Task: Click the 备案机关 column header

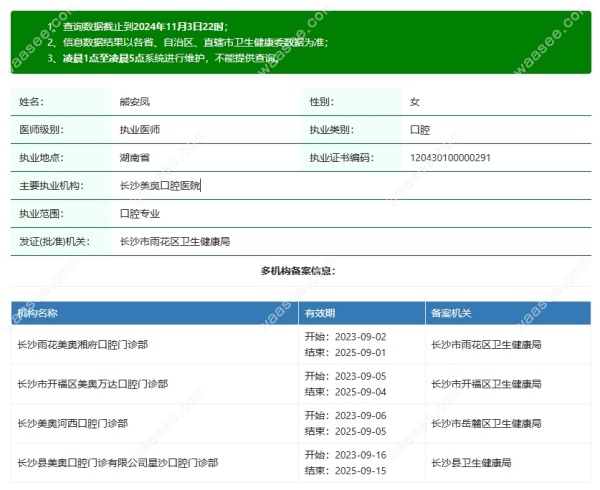Action: [451, 313]
